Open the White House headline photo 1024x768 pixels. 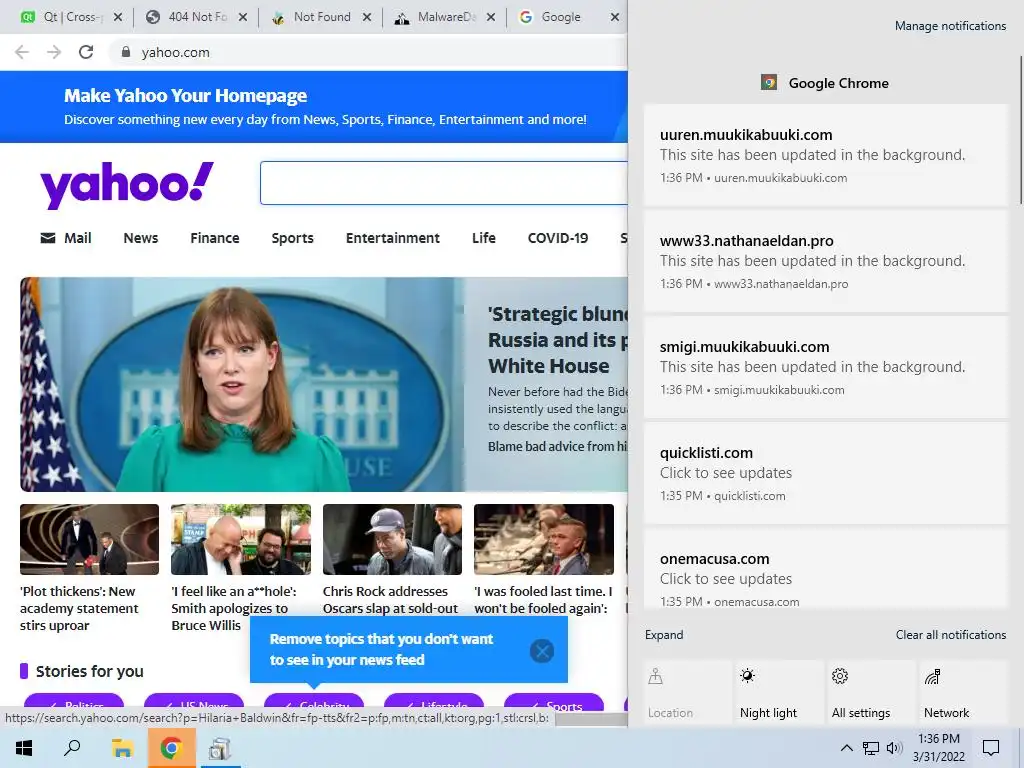click(242, 384)
